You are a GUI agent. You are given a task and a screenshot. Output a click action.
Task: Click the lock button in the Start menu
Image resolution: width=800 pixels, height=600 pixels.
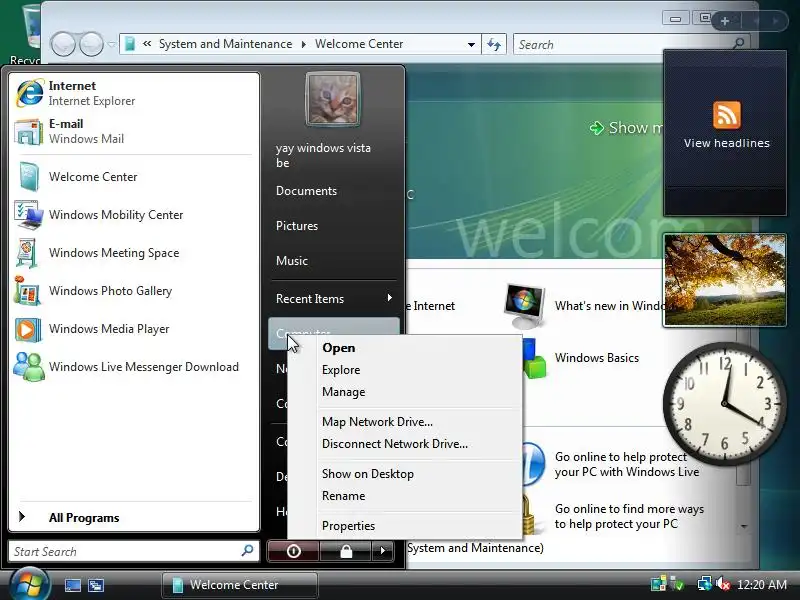[346, 551]
